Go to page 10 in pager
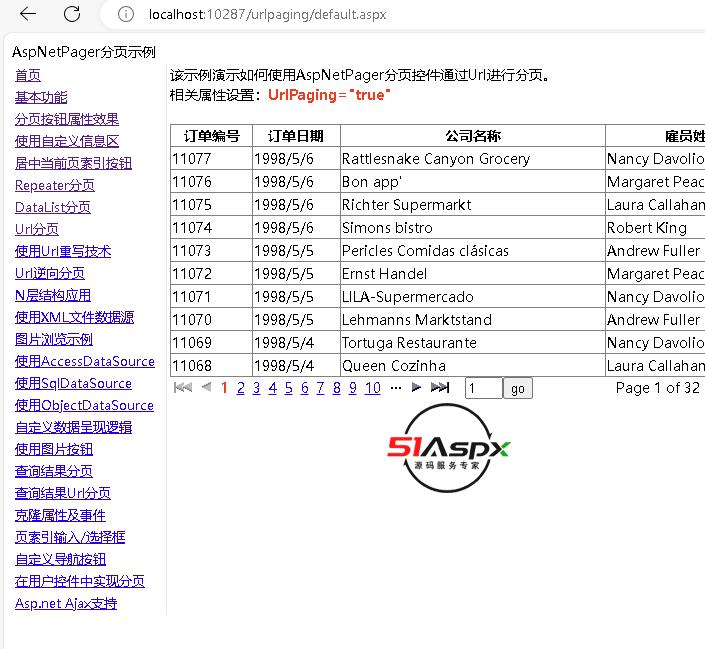 (372, 388)
